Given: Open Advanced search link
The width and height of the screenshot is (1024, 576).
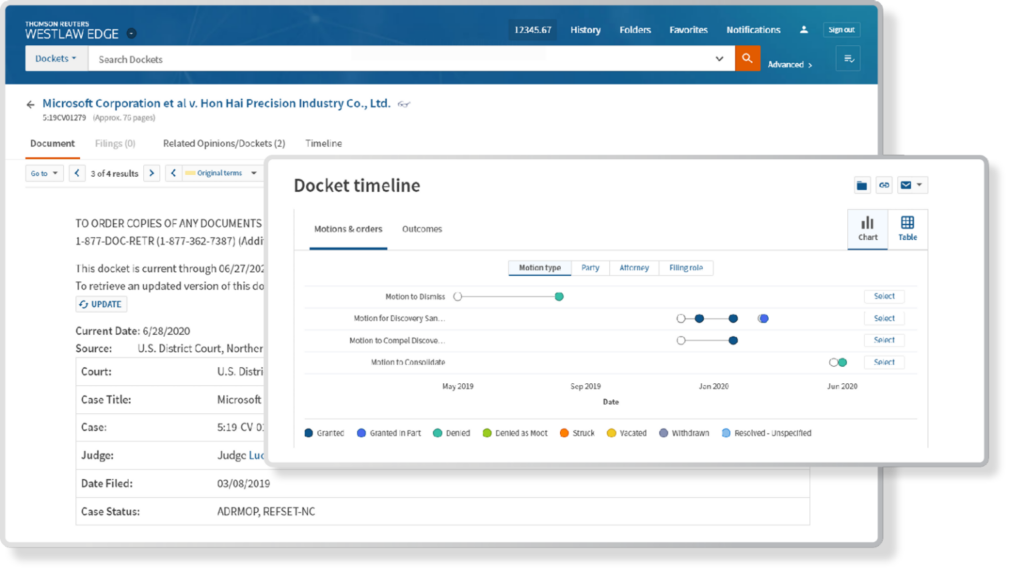Looking at the screenshot, I should [x=790, y=65].
